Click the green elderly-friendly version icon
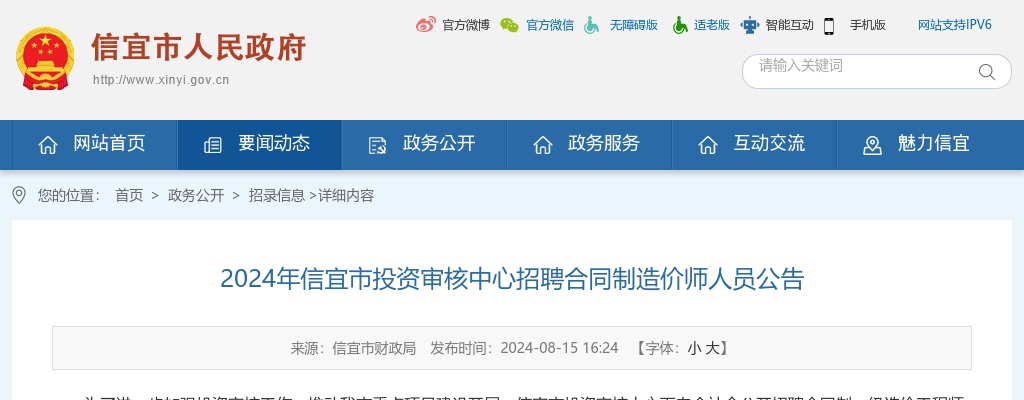1024x400 pixels. tap(680, 25)
